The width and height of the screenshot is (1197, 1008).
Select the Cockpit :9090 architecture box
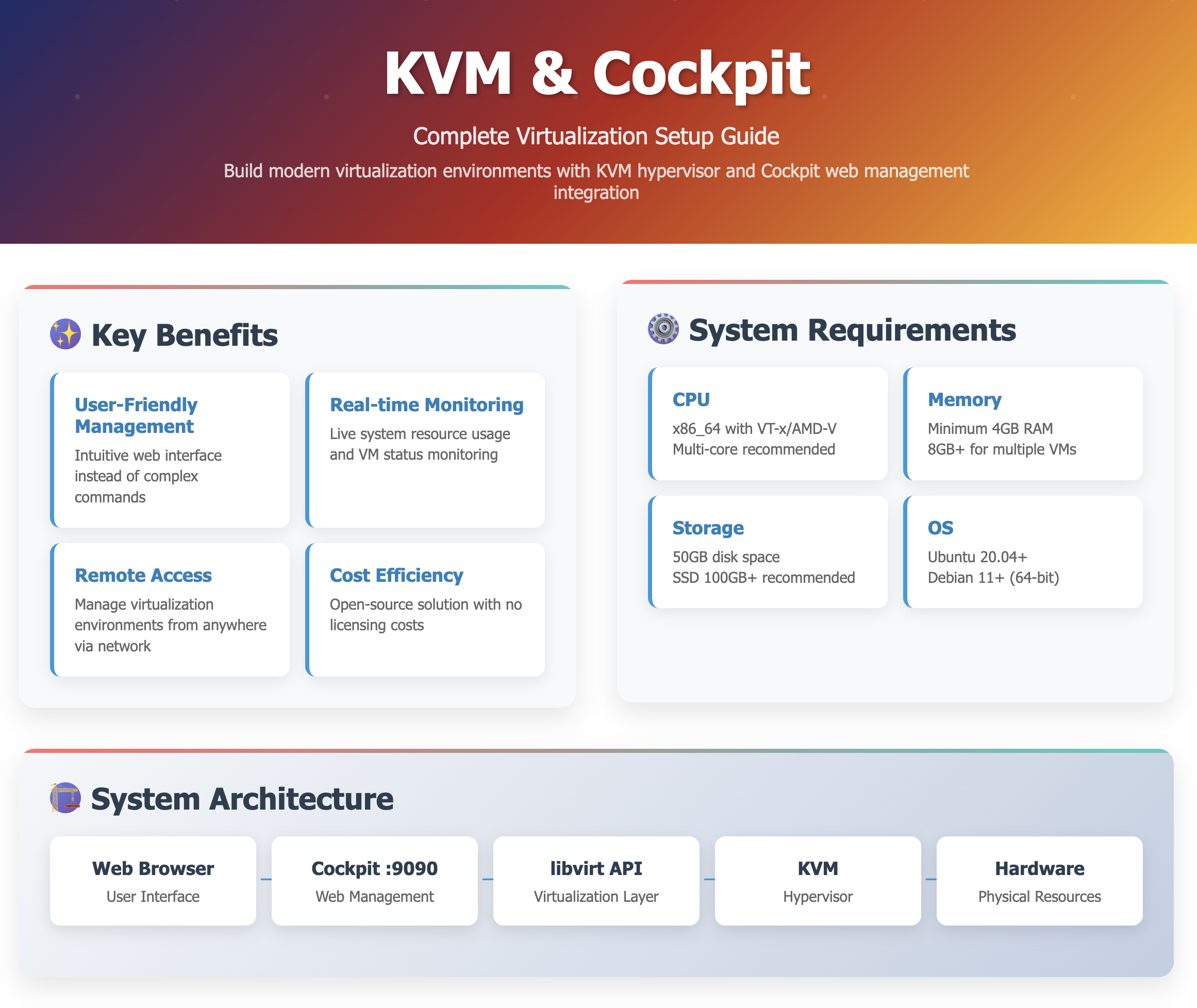tap(374, 881)
